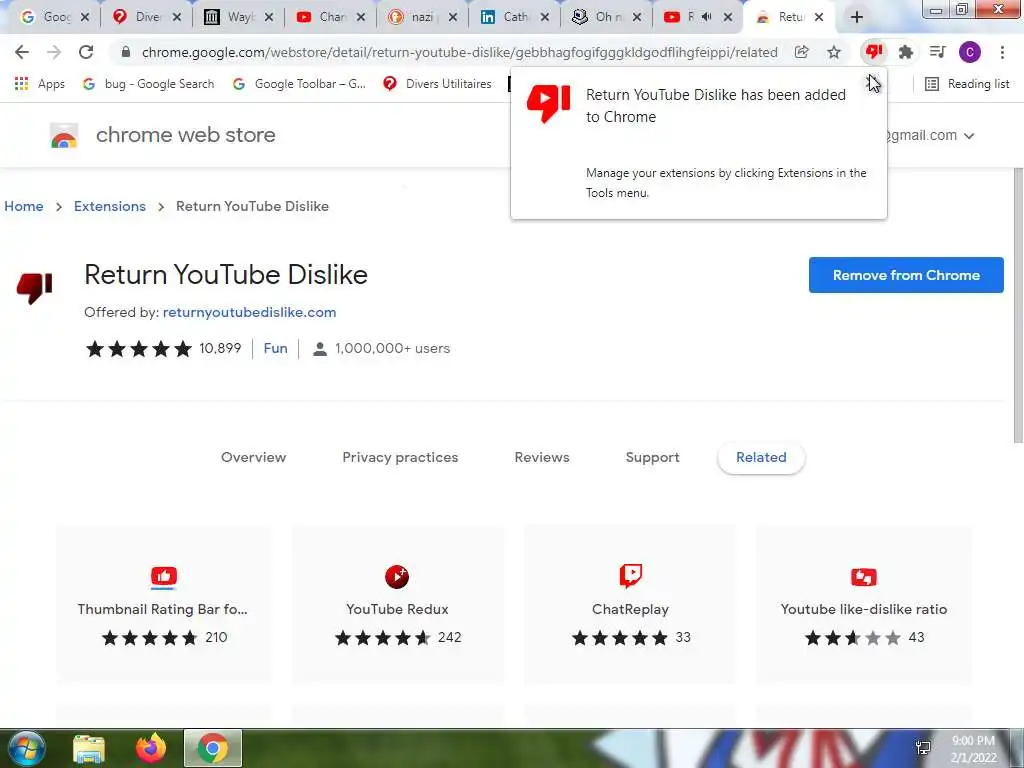
Task: Click Remove from Chrome button
Action: [906, 275]
